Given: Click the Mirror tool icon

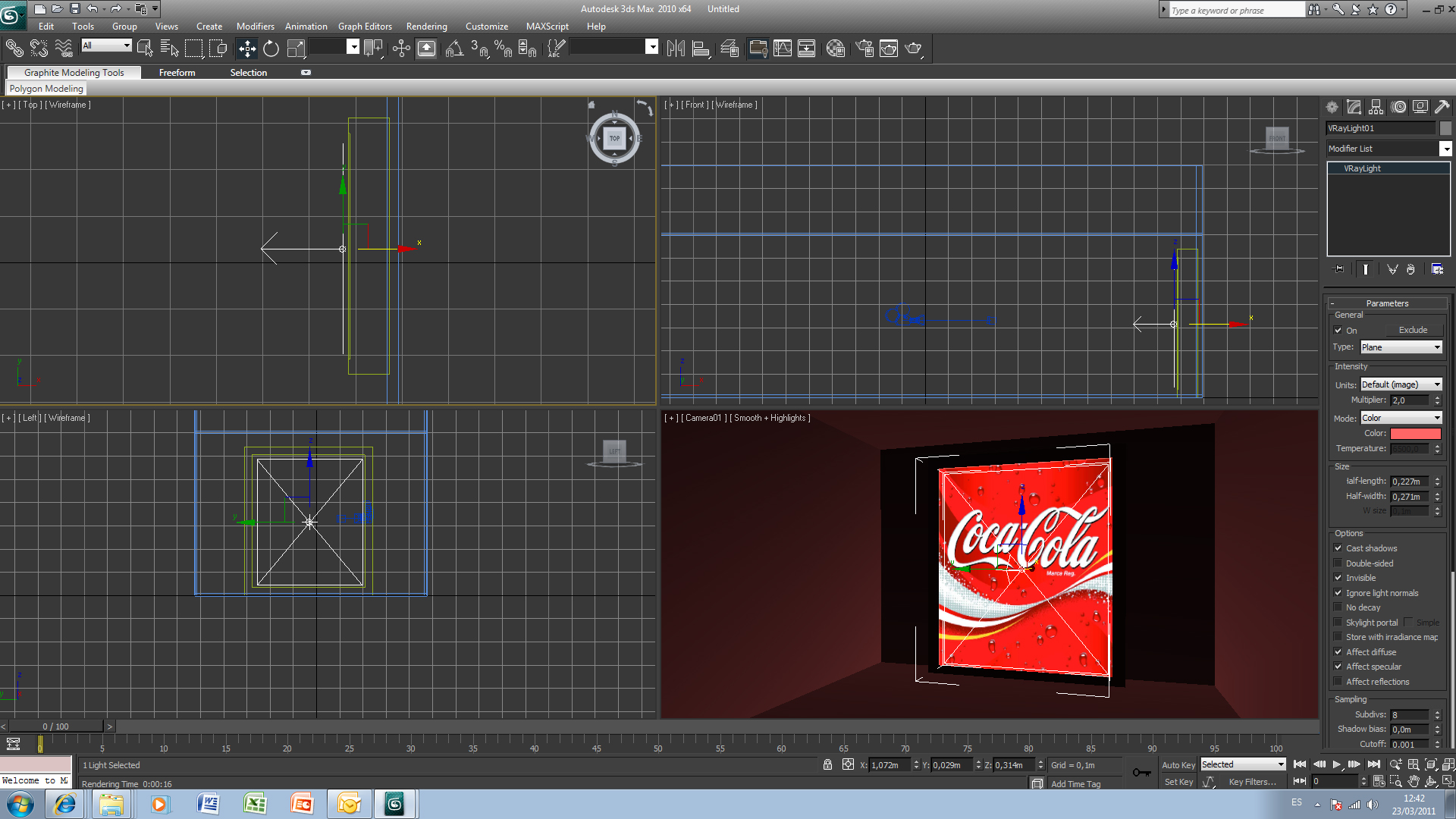Looking at the screenshot, I should (675, 49).
